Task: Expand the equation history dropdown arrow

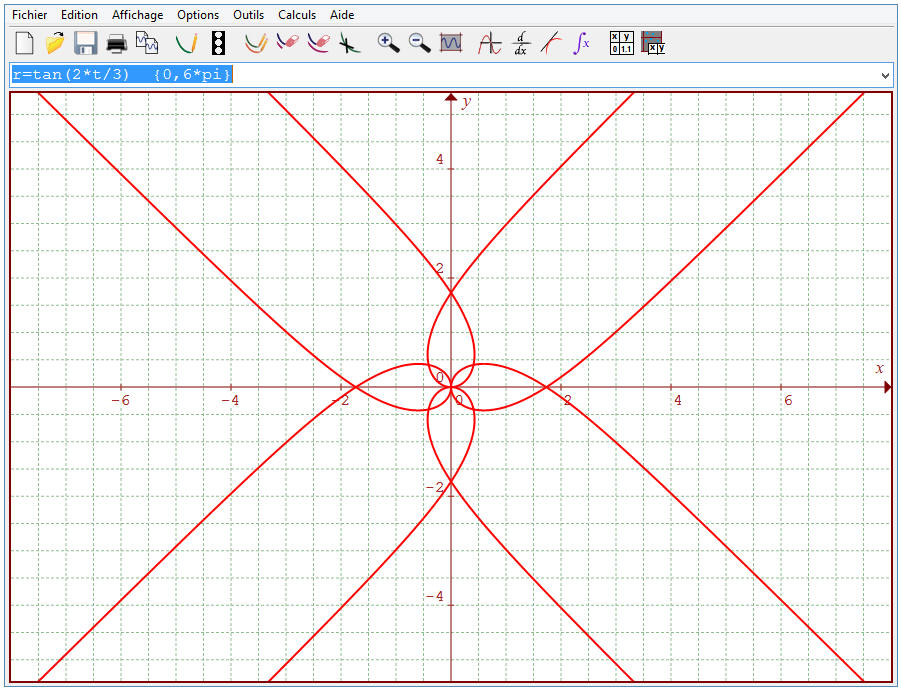Action: pyautogui.click(x=885, y=75)
